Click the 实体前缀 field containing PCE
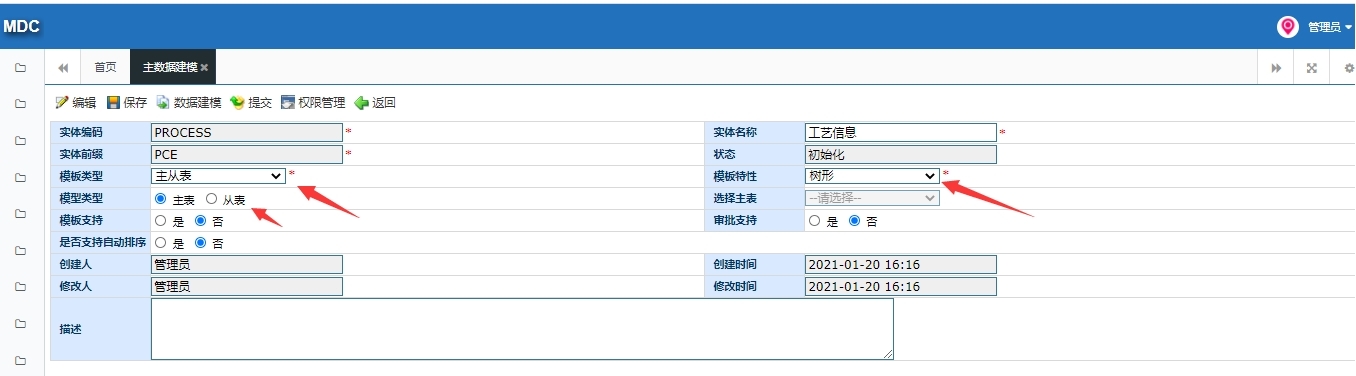Image resolution: width=1356 pixels, height=376 pixels. pos(247,154)
